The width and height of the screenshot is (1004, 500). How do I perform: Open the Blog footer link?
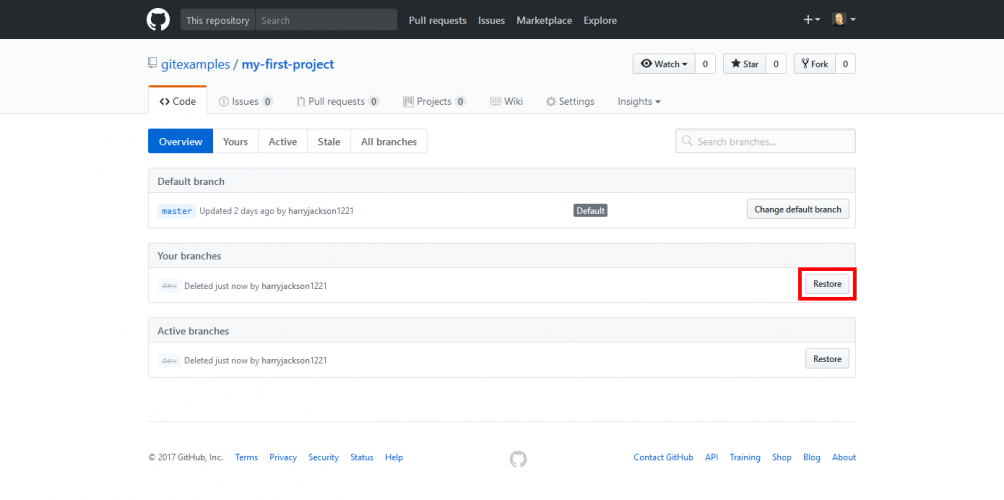pyautogui.click(x=812, y=457)
